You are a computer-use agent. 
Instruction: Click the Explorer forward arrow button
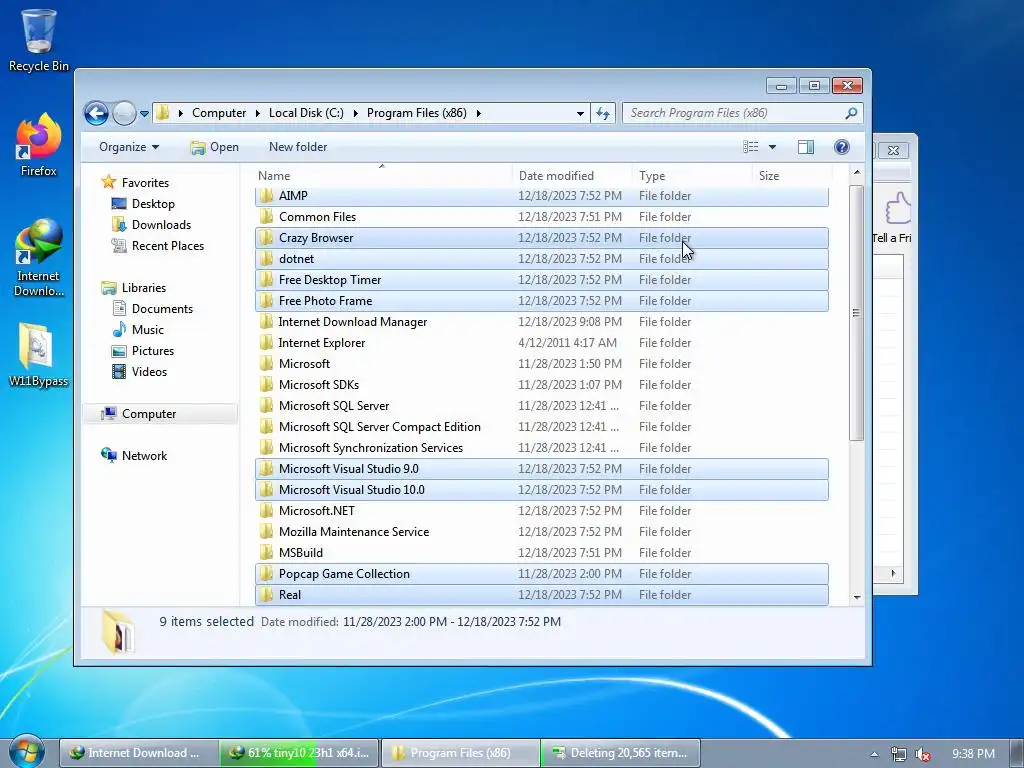point(124,114)
